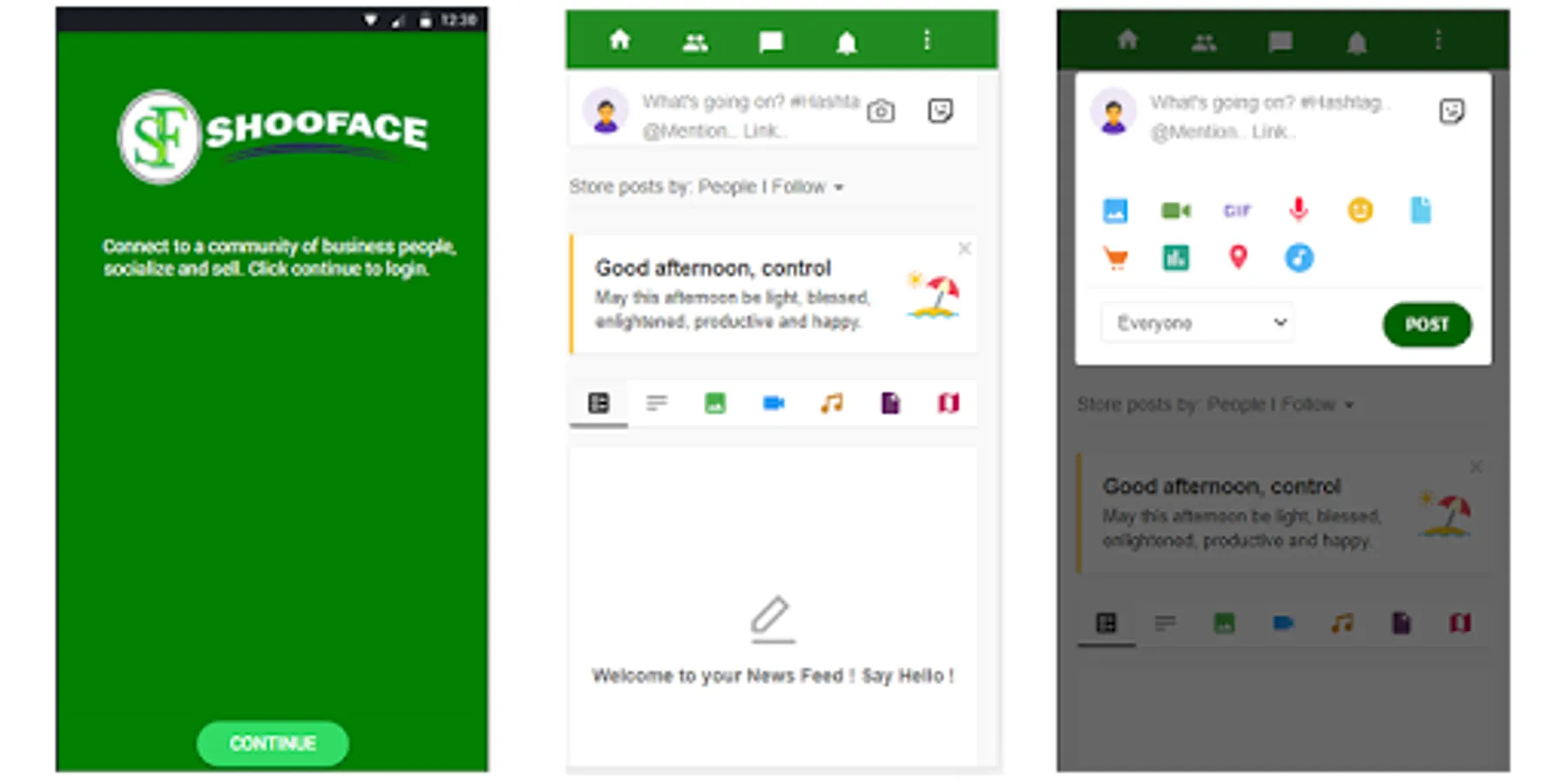Select the maps tab in the news feed filter row
1568x784 pixels.
pyautogui.click(x=949, y=402)
